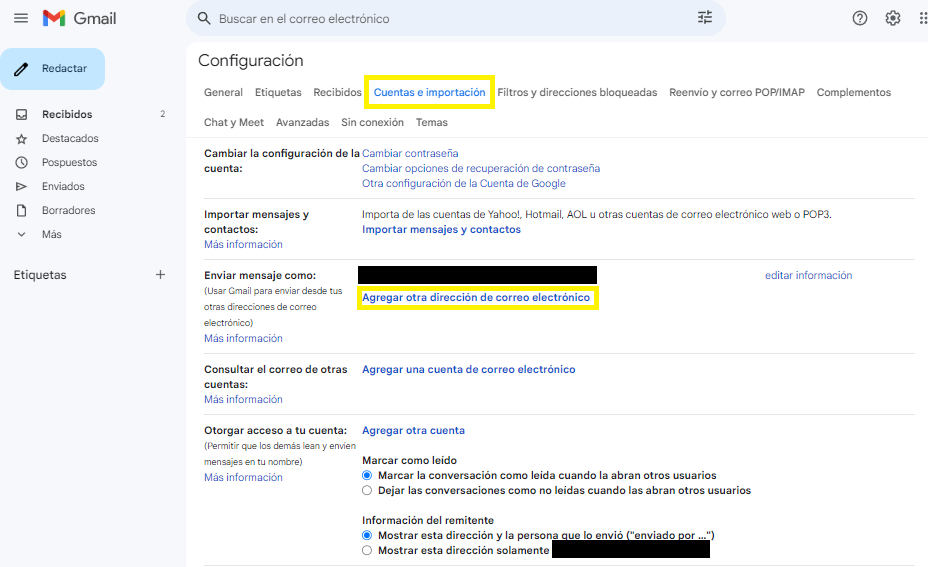The width and height of the screenshot is (928, 567).
Task: Create new label with plus icon
Action: (160, 275)
